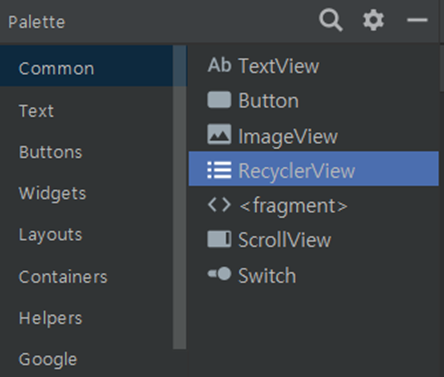Viewport: 444px width, 377px height.
Task: Click the category list vertical scrollbar
Action: [x=180, y=197]
